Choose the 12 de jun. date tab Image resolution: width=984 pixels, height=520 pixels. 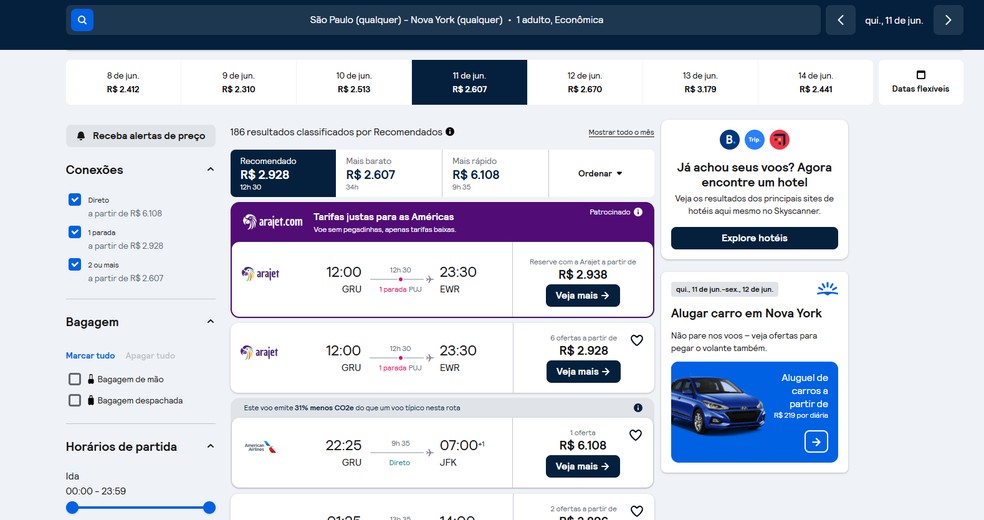click(584, 82)
